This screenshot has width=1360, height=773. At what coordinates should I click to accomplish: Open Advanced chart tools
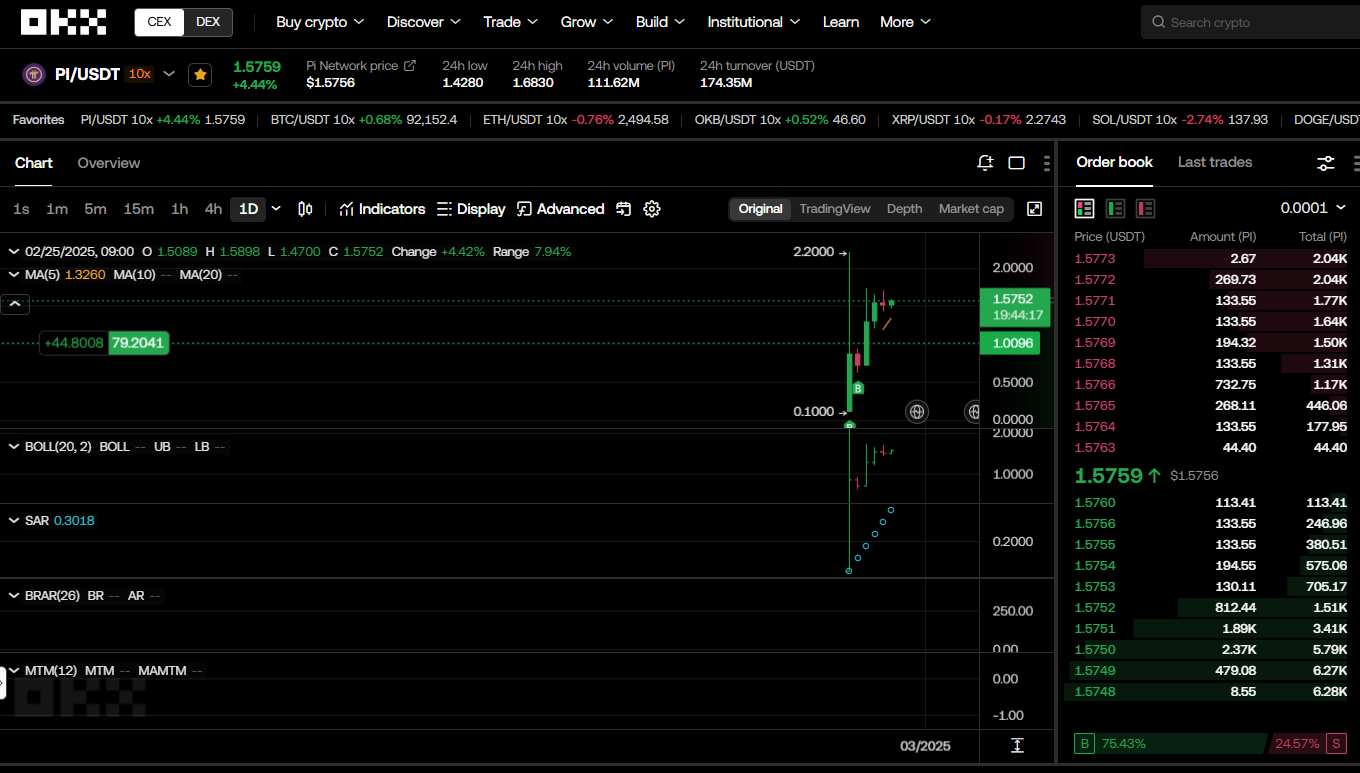pos(561,209)
